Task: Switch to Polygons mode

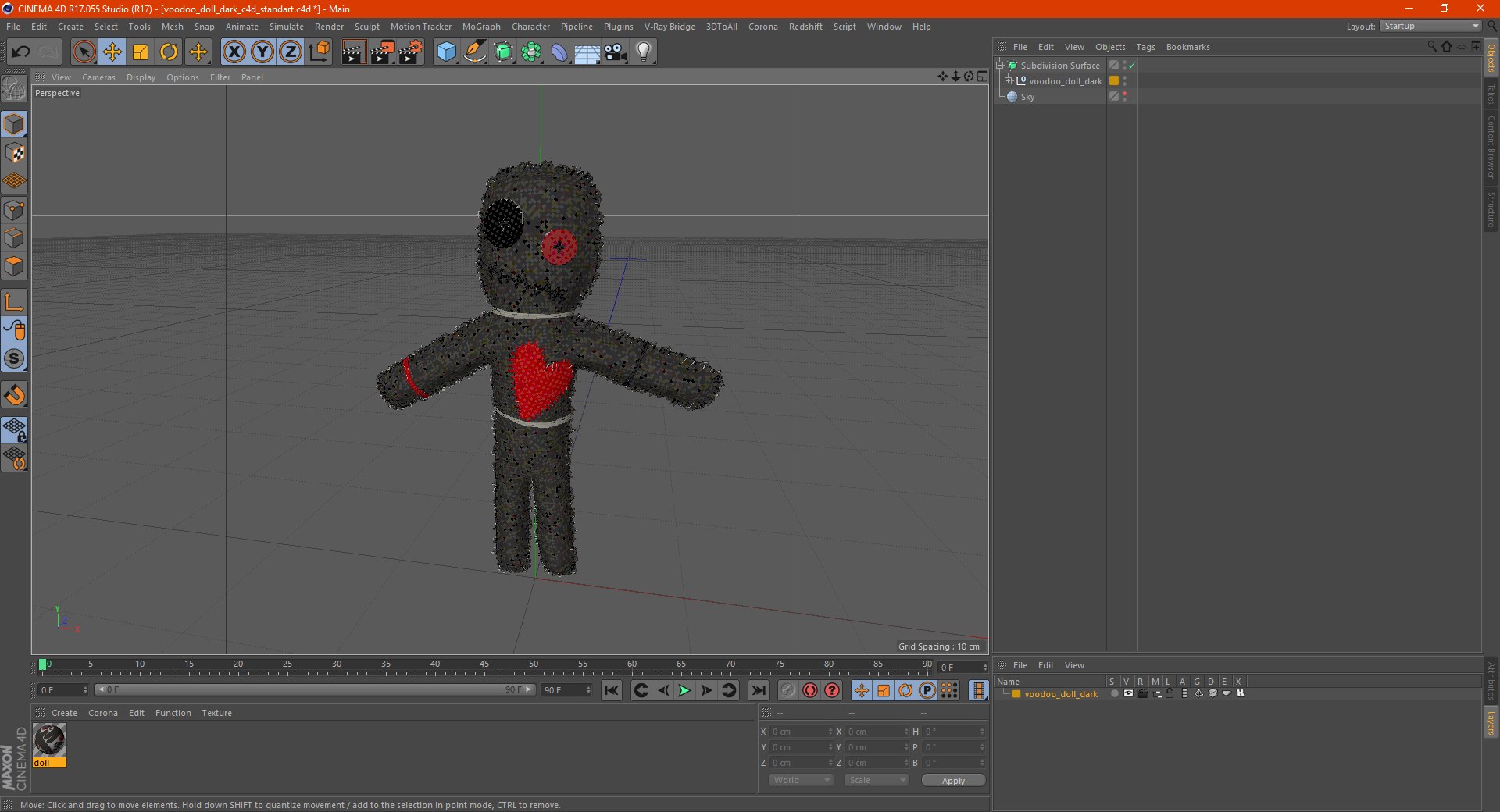Action: (14, 266)
